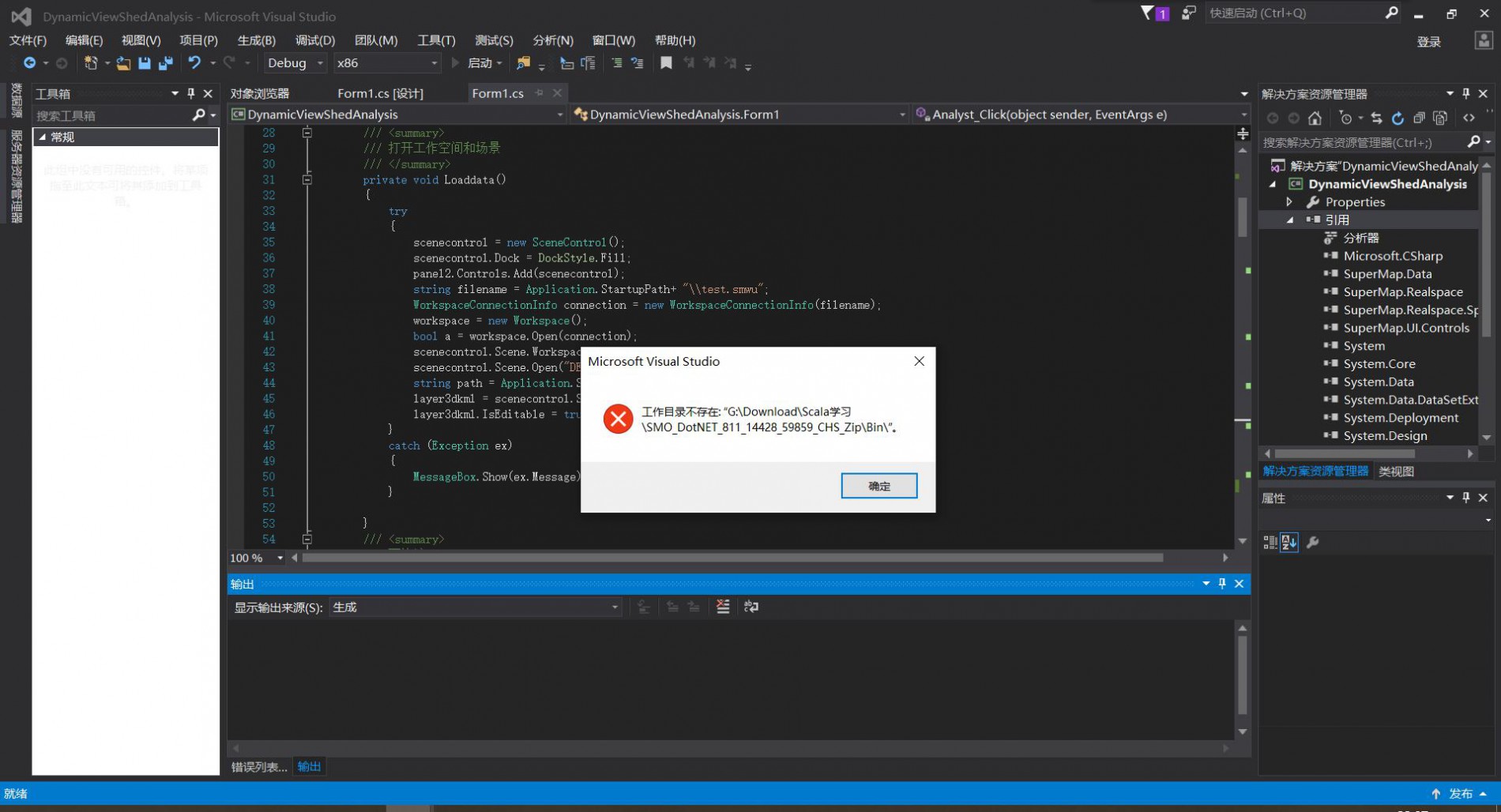
Task: Collapse the summary region at line 54
Action: click(307, 539)
